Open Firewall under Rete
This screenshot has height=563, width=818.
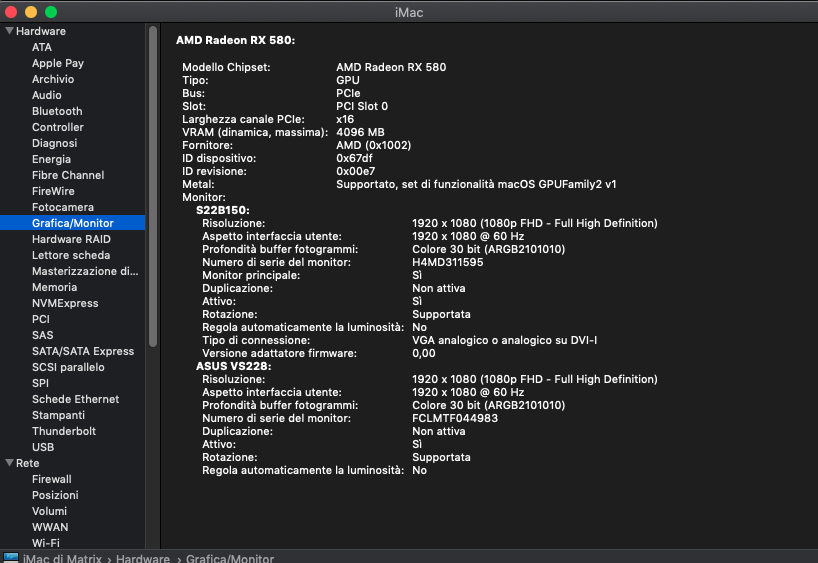(x=52, y=479)
